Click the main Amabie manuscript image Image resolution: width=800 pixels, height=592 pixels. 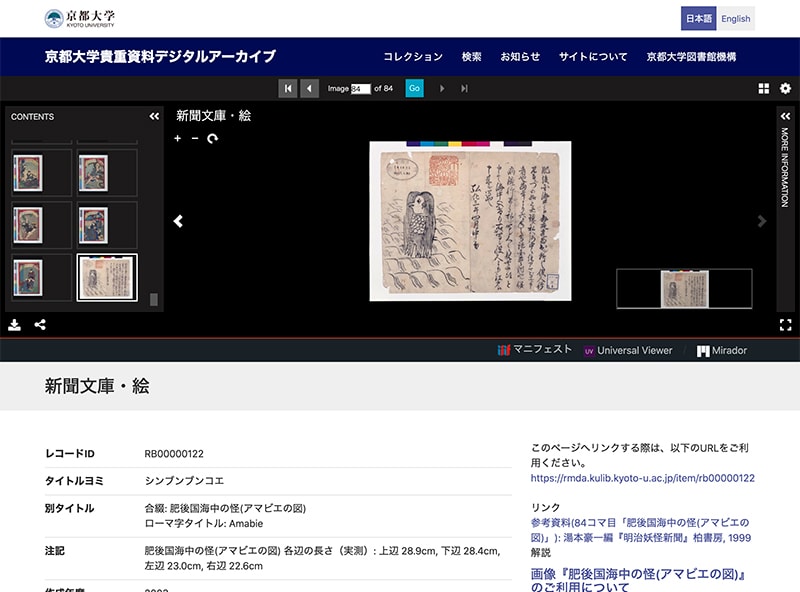tap(470, 221)
